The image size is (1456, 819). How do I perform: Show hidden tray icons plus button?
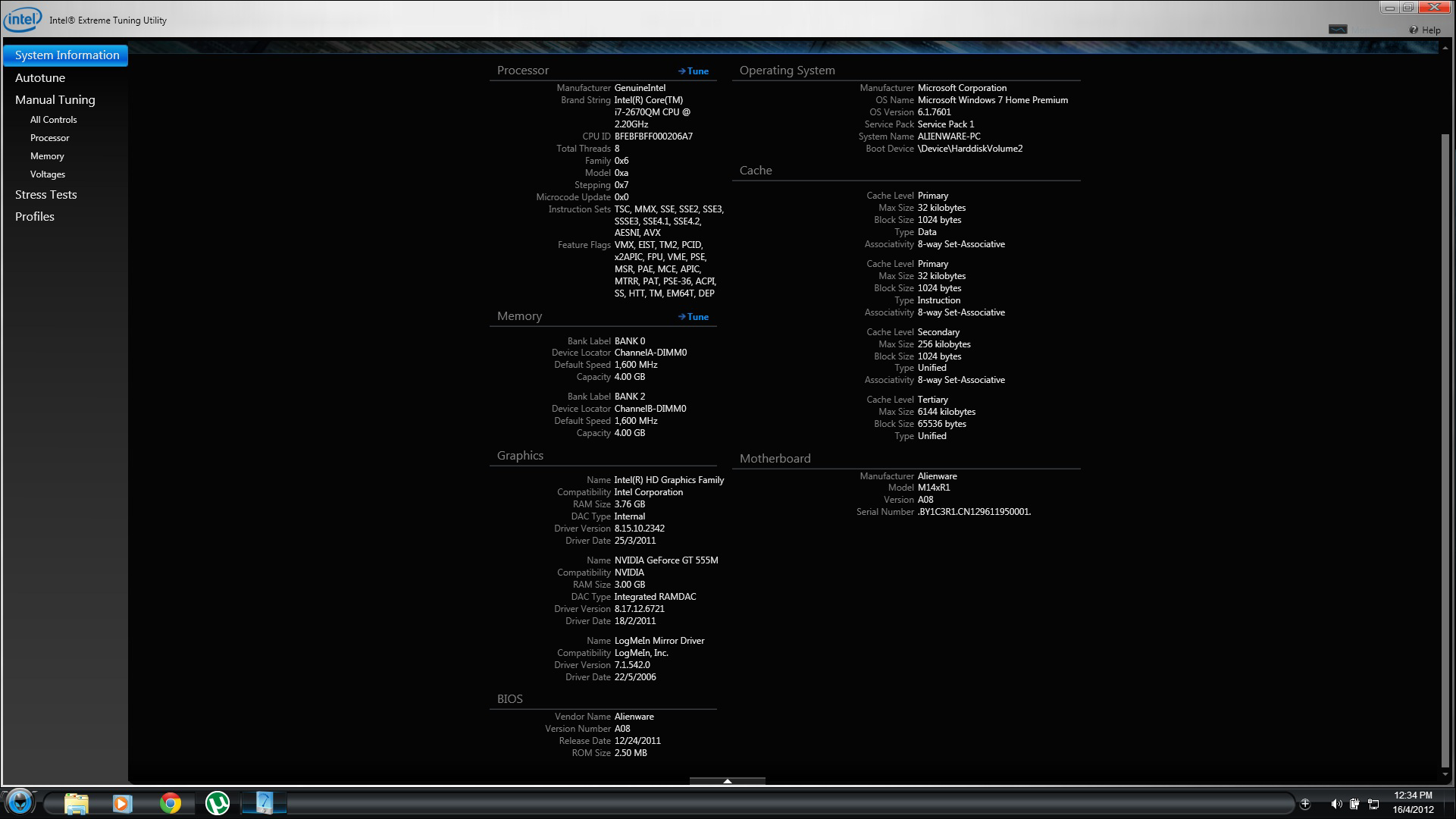click(1305, 804)
